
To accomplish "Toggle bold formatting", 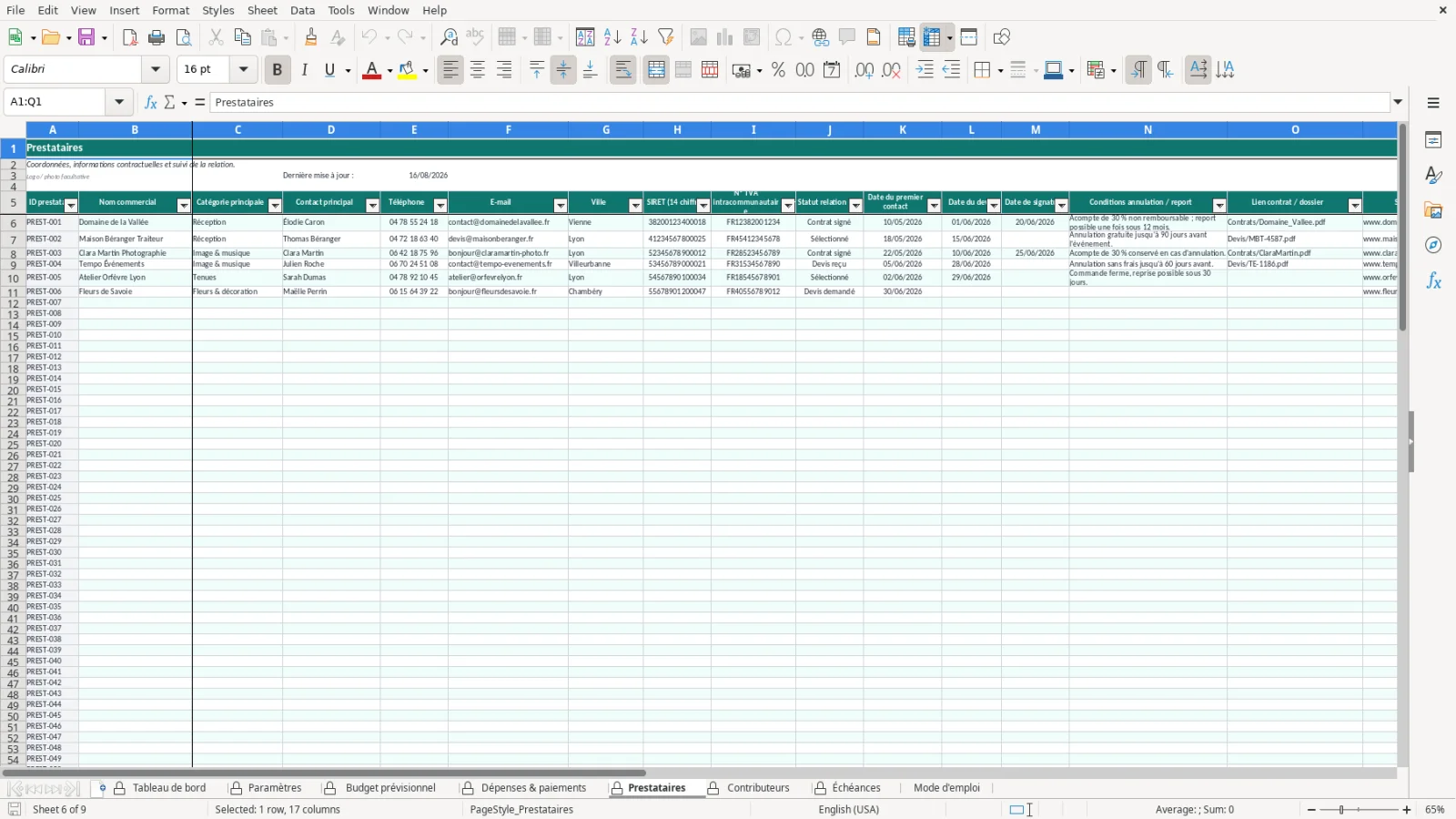I will (x=278, y=70).
